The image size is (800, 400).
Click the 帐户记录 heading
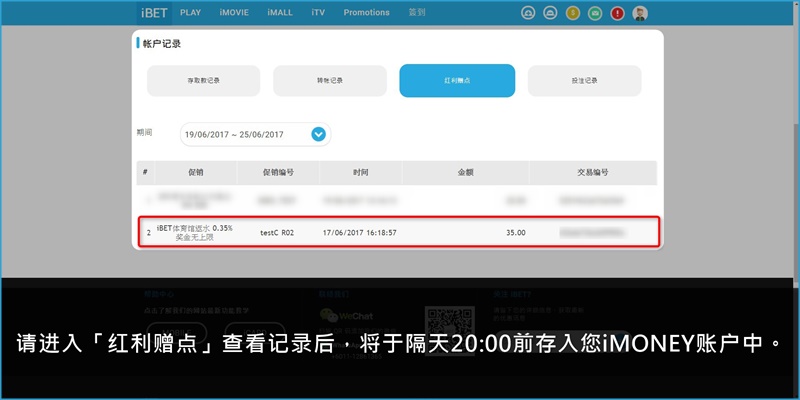coord(162,44)
